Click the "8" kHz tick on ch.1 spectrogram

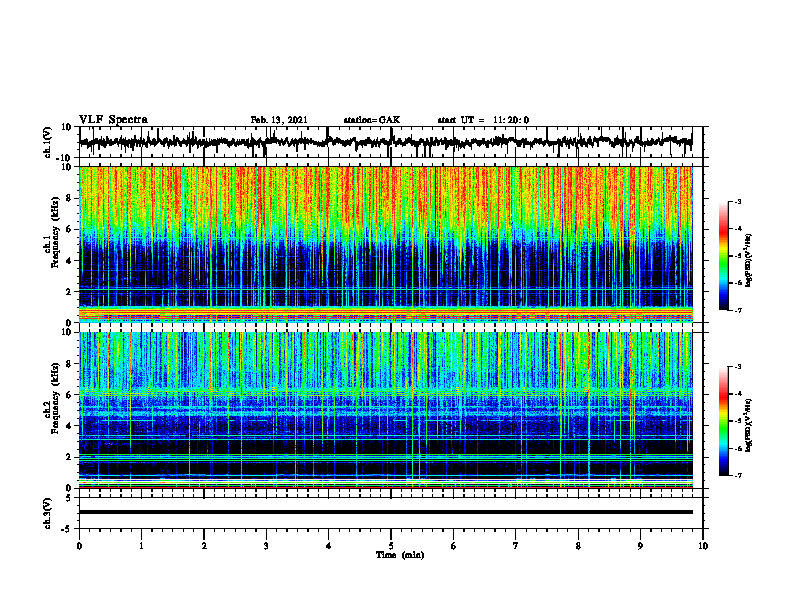(70, 198)
